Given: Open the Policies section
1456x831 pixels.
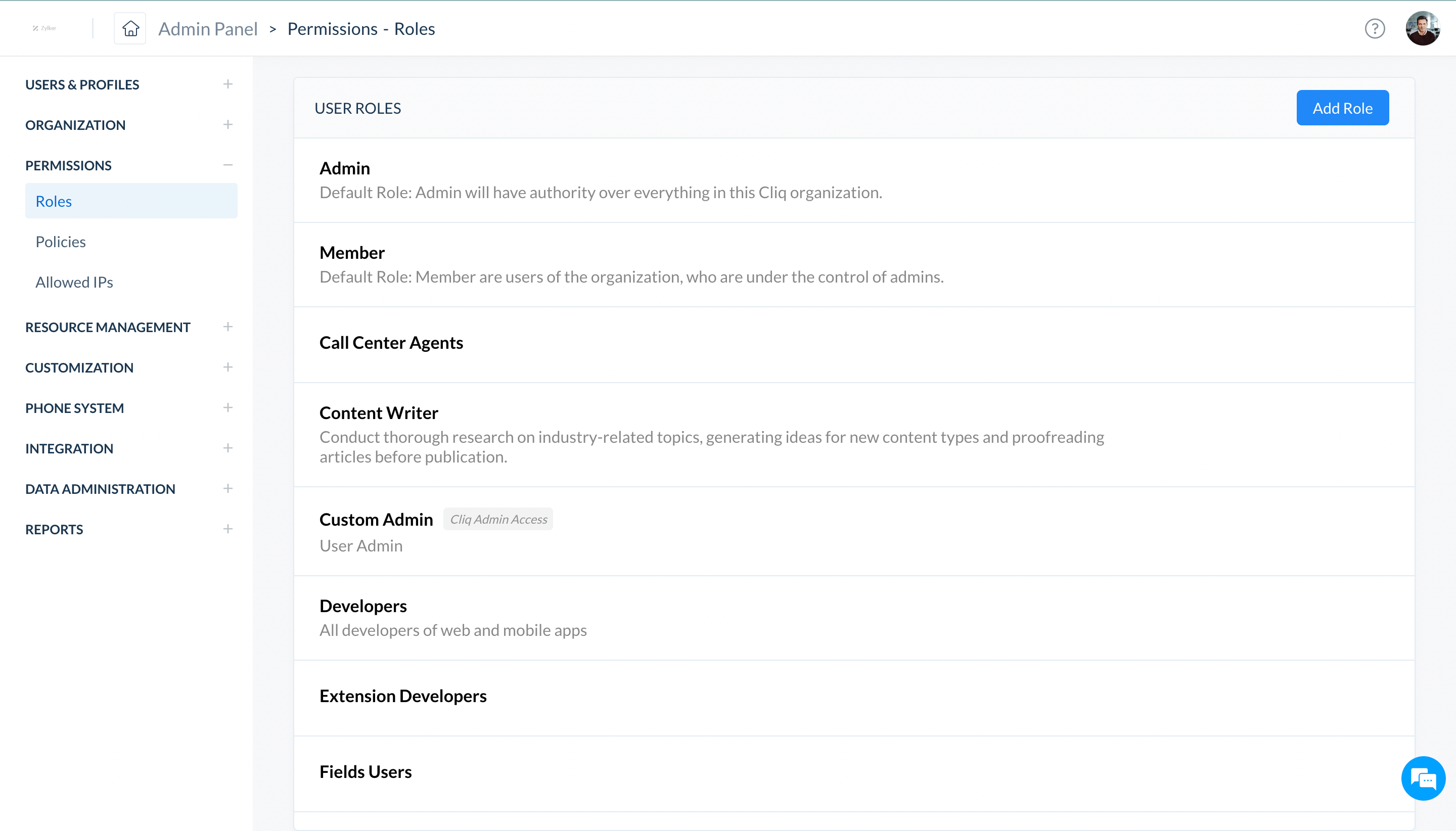Looking at the screenshot, I should (60, 241).
